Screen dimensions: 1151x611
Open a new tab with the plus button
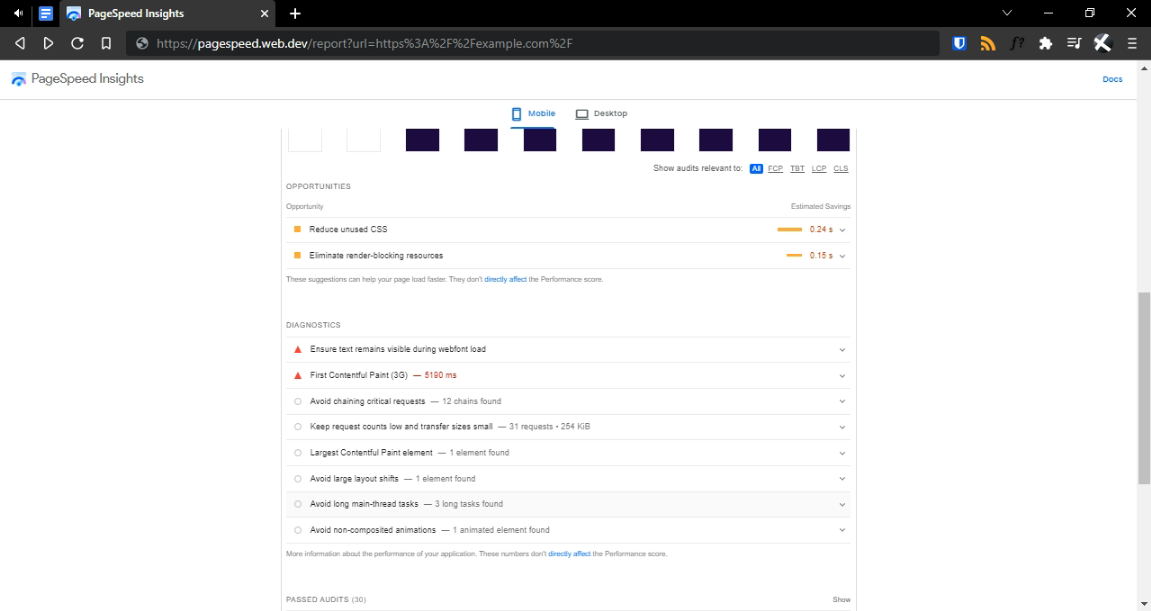click(295, 14)
